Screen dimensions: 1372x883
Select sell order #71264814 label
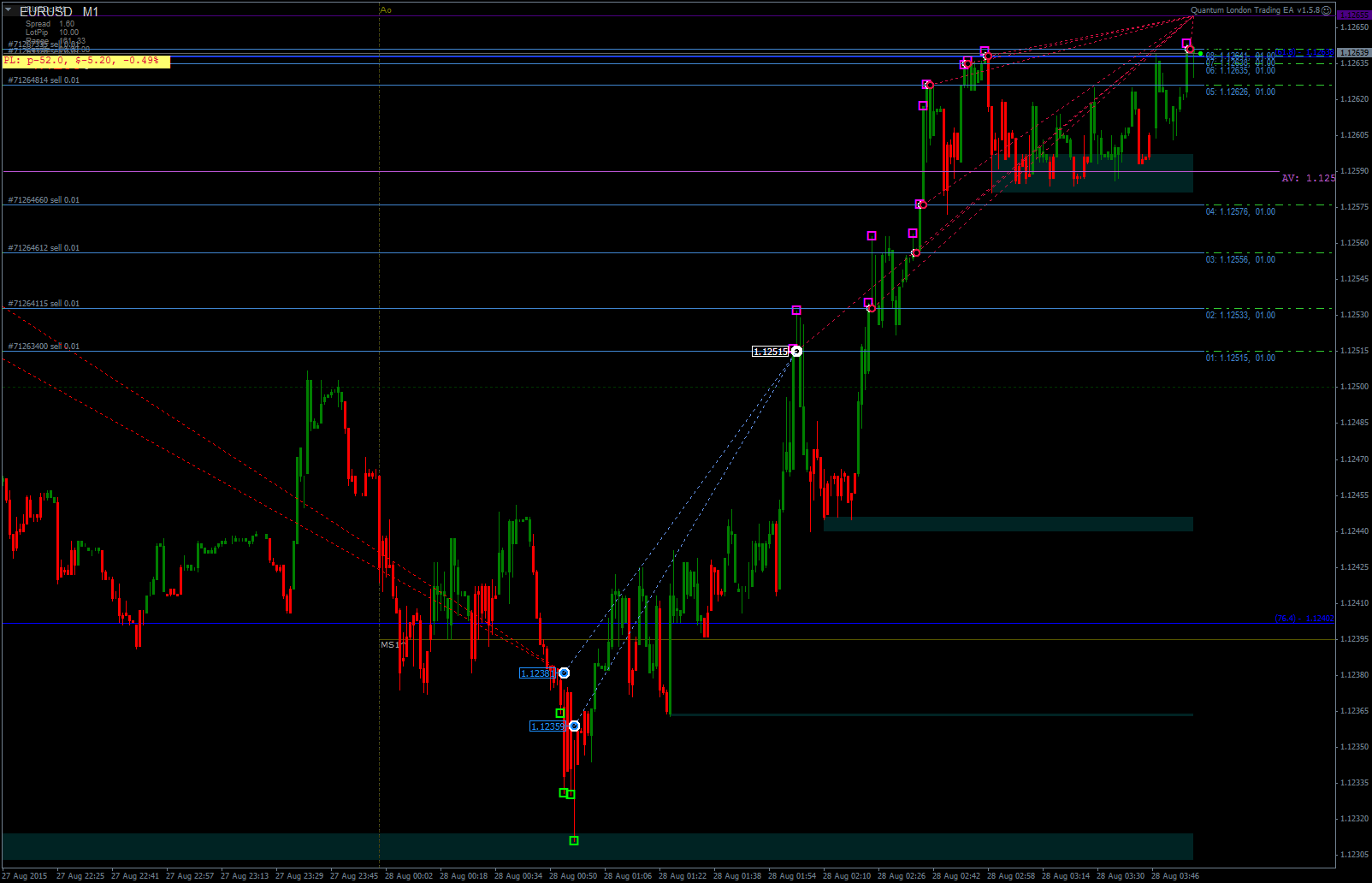[x=44, y=80]
